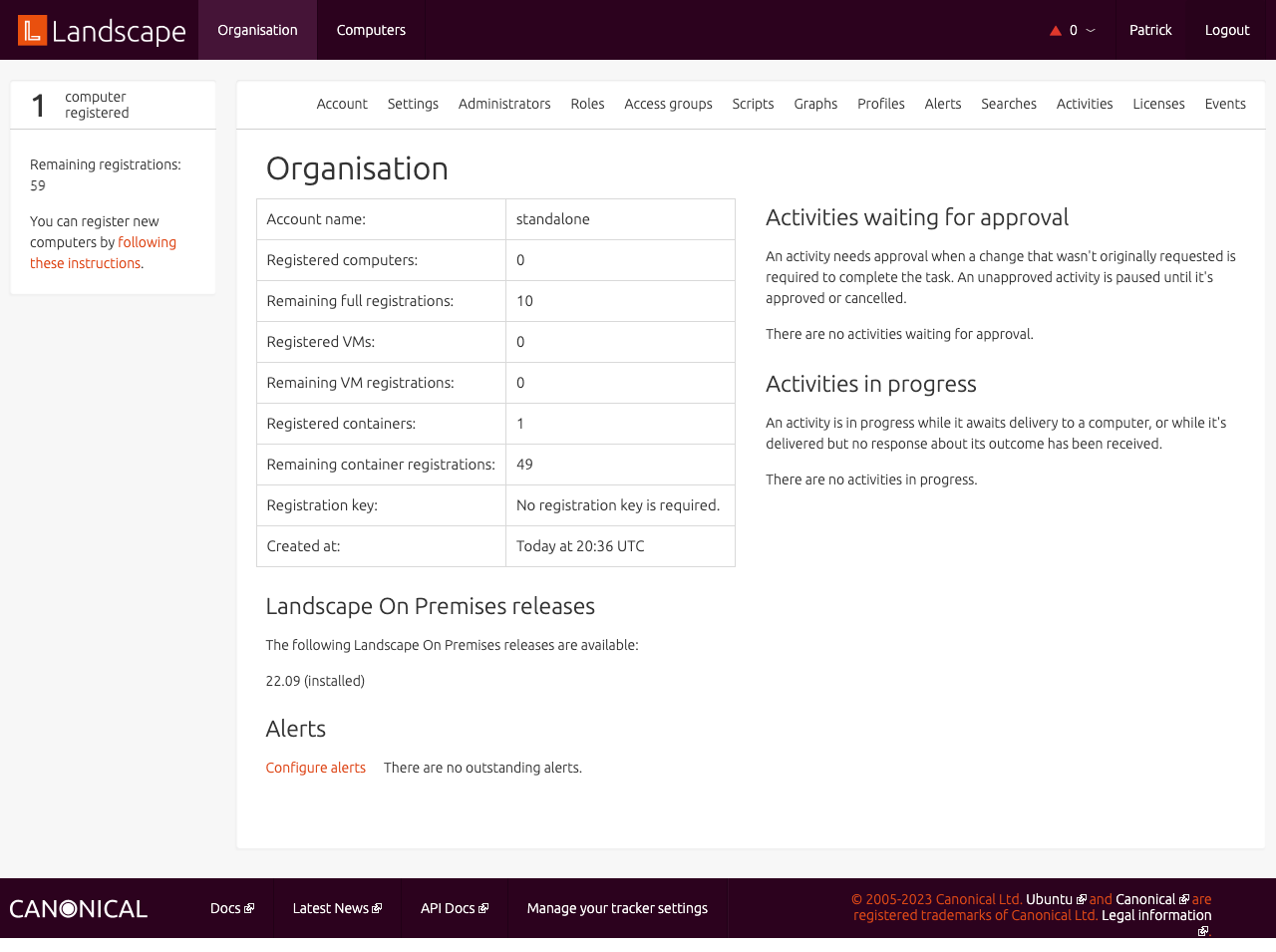Open the Computers top navigation tab
The height and width of the screenshot is (952, 1276).
pos(371,30)
